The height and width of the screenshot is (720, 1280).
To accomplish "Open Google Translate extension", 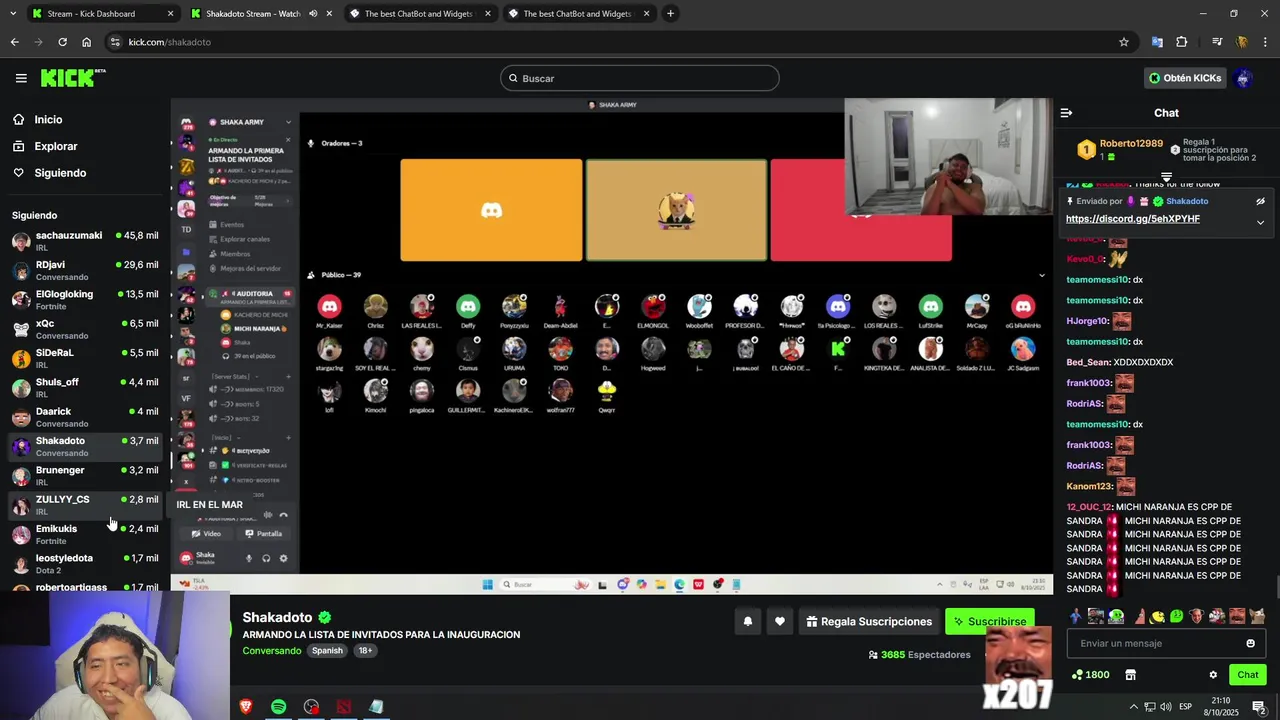I will pos(1157,42).
